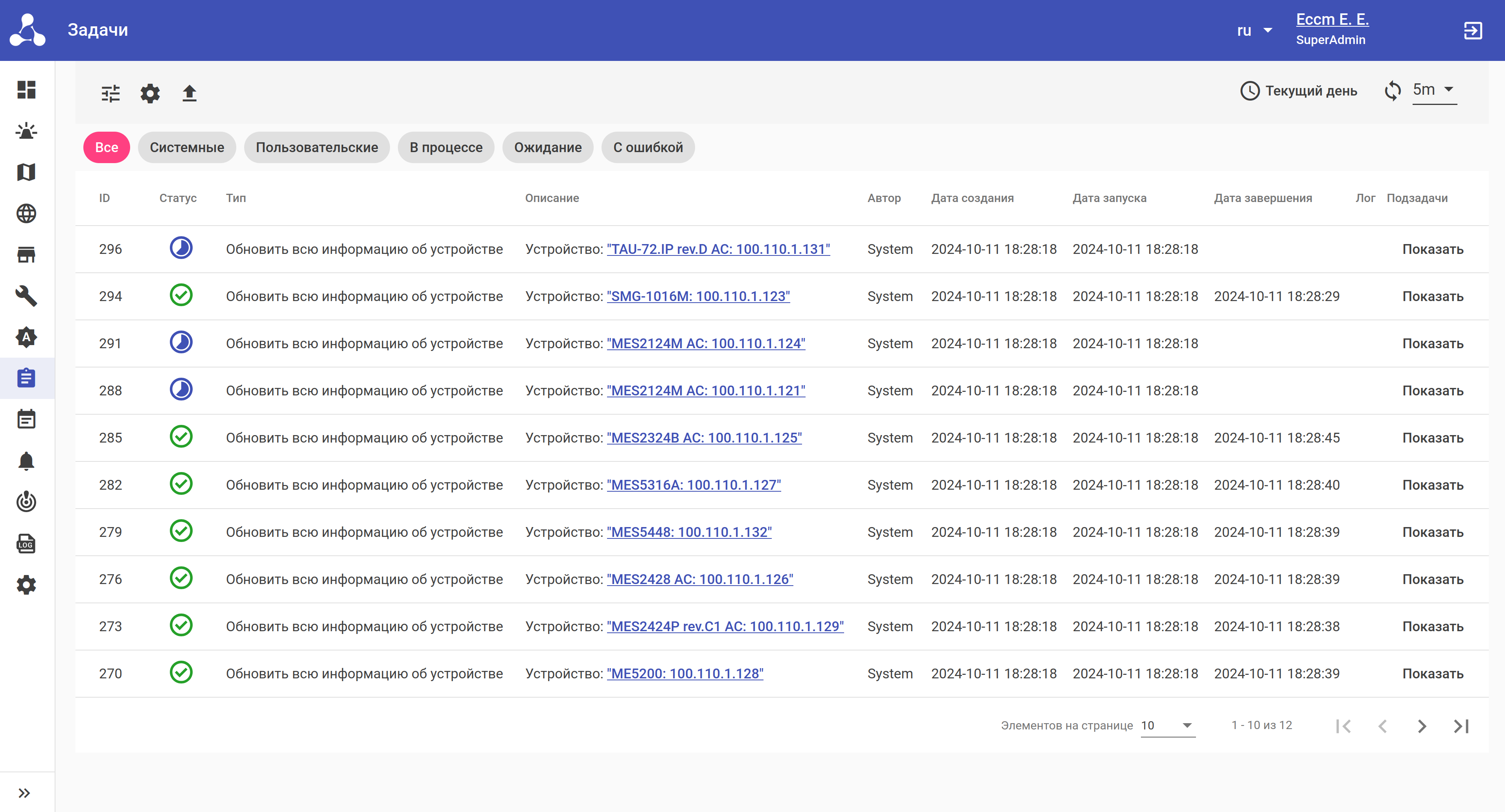Click the upload arrow icon in toolbar

point(189,94)
